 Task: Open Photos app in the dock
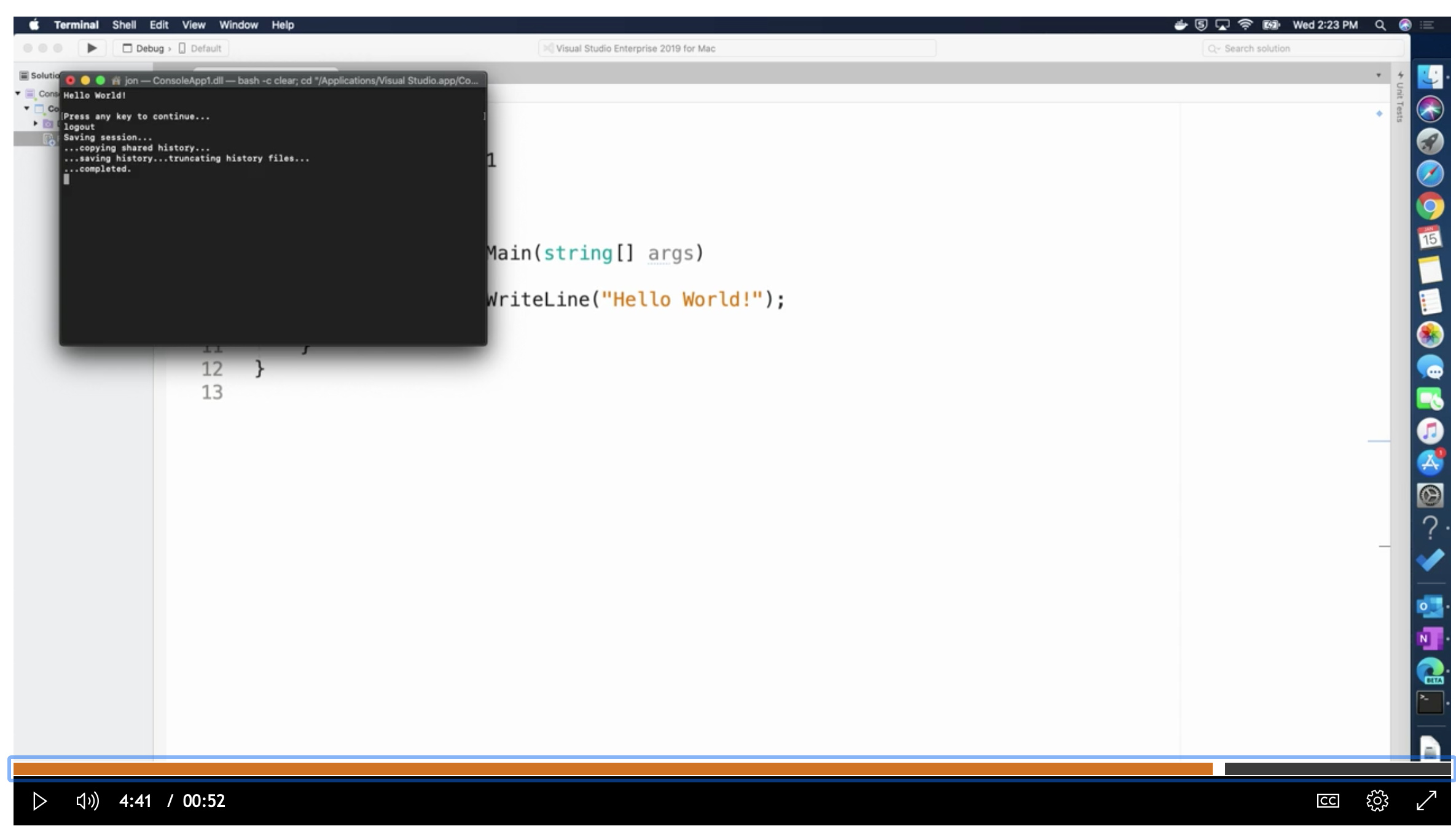click(1430, 335)
